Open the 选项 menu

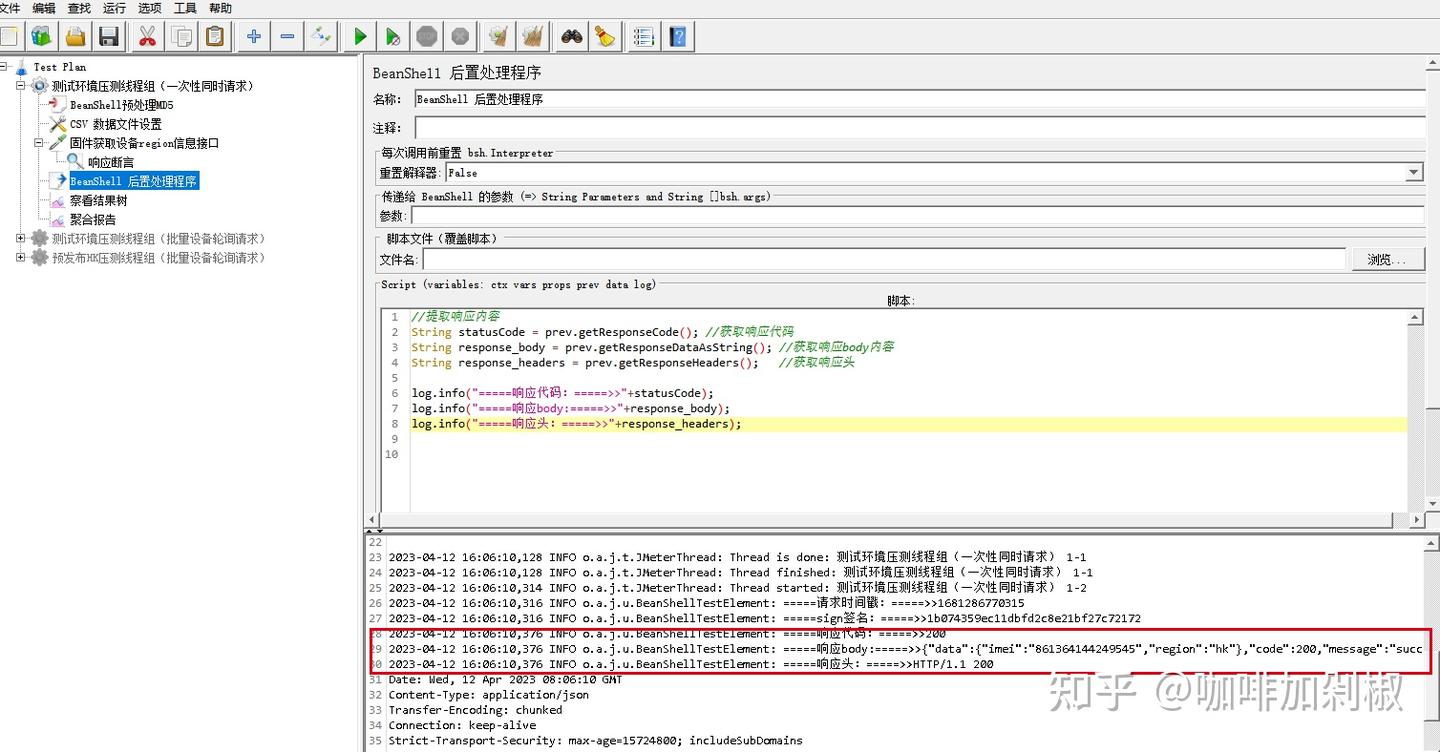point(148,8)
